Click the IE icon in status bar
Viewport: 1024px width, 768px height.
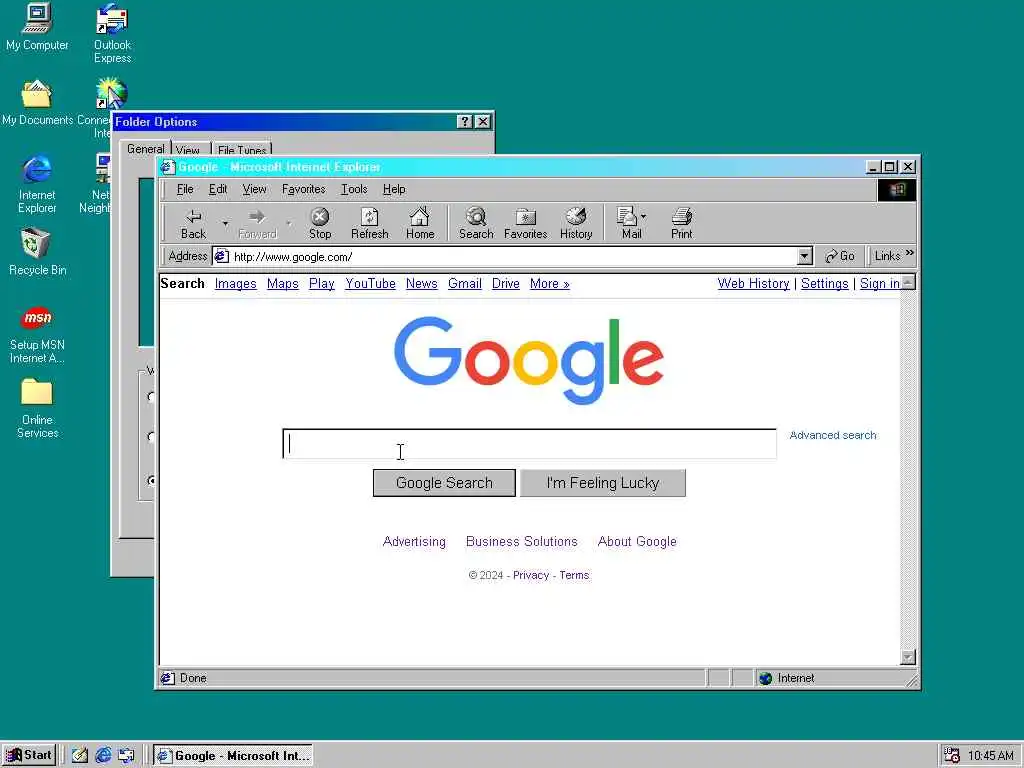point(168,678)
